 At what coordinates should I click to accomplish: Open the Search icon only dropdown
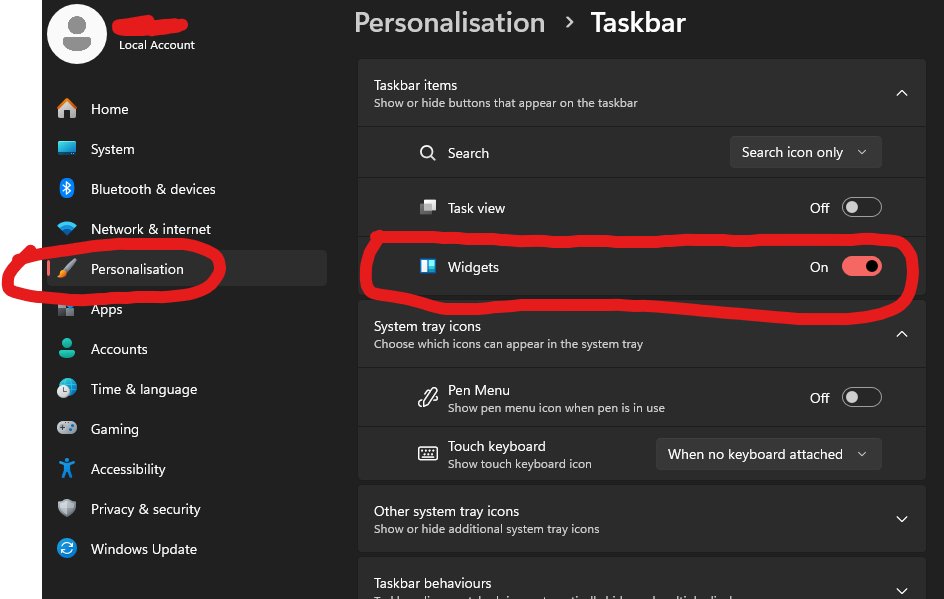(805, 152)
